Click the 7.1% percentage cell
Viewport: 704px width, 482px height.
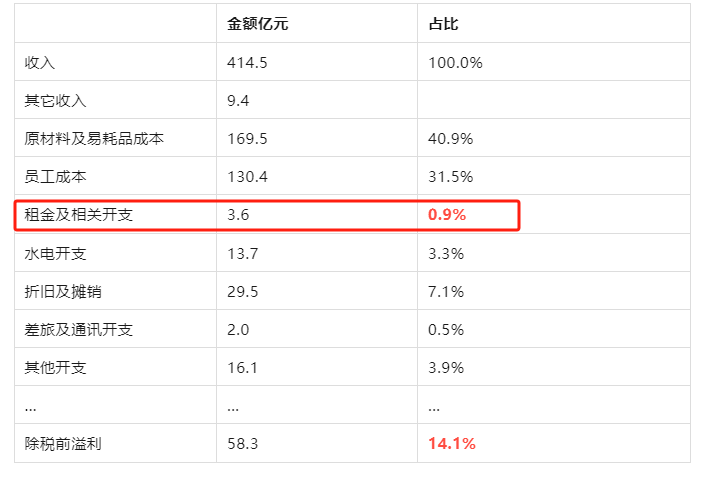(446, 291)
